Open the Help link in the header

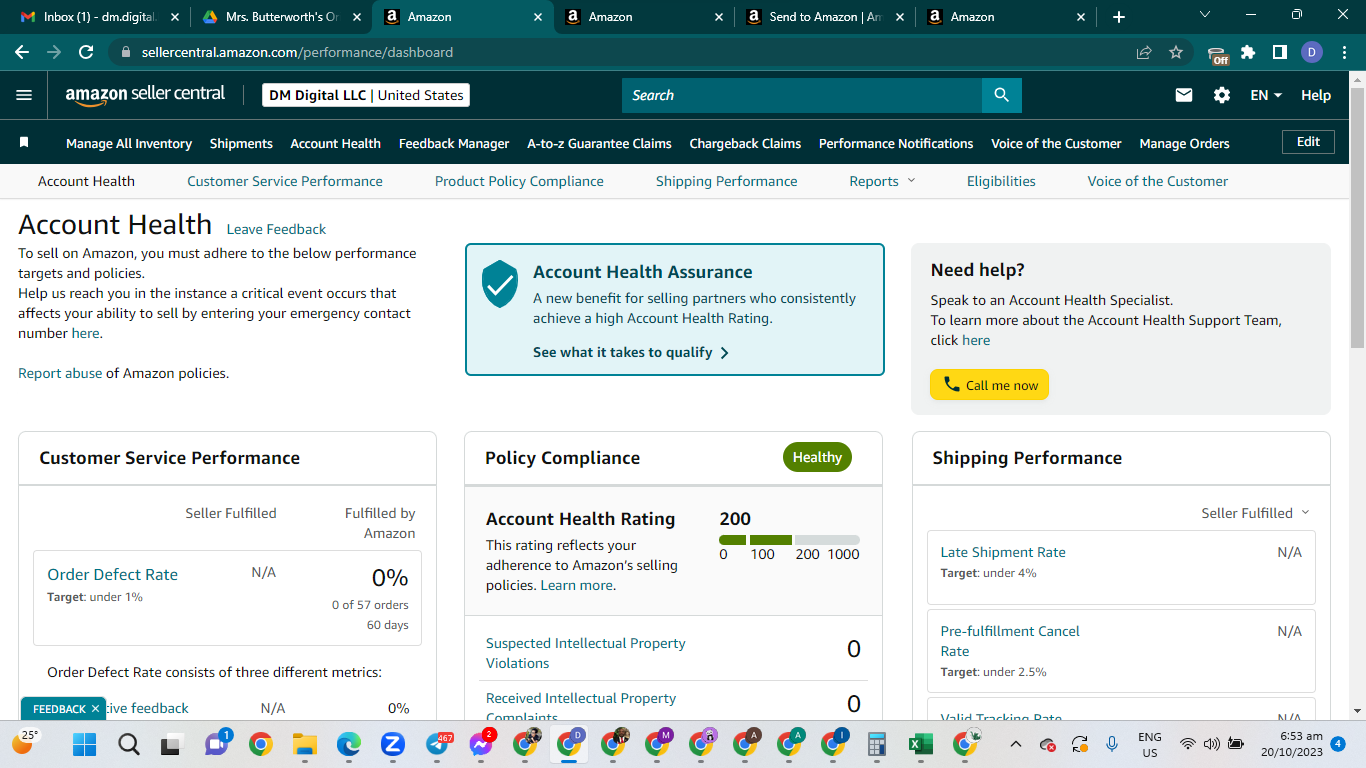point(1316,95)
